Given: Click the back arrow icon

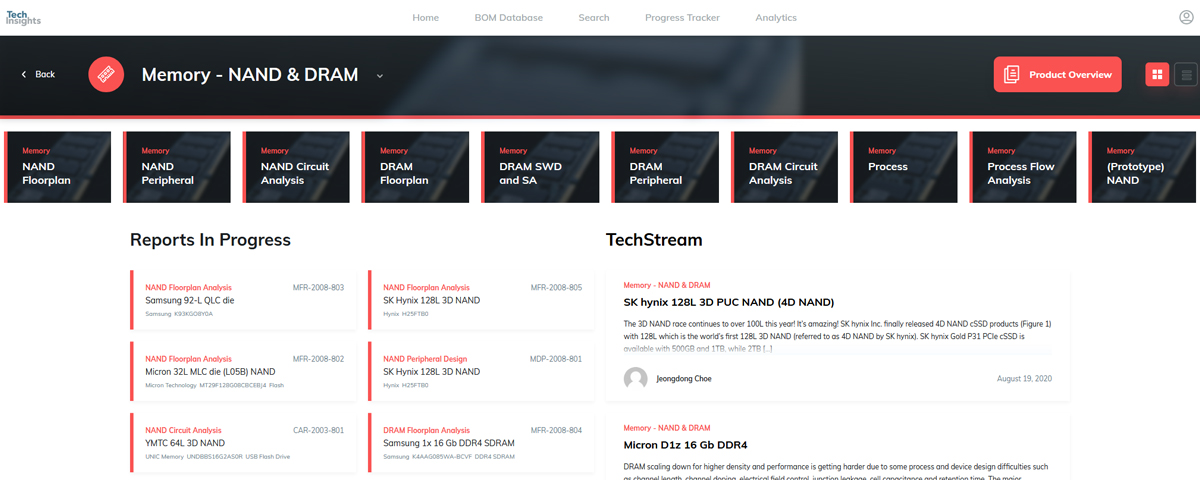Looking at the screenshot, I should coord(24,74).
